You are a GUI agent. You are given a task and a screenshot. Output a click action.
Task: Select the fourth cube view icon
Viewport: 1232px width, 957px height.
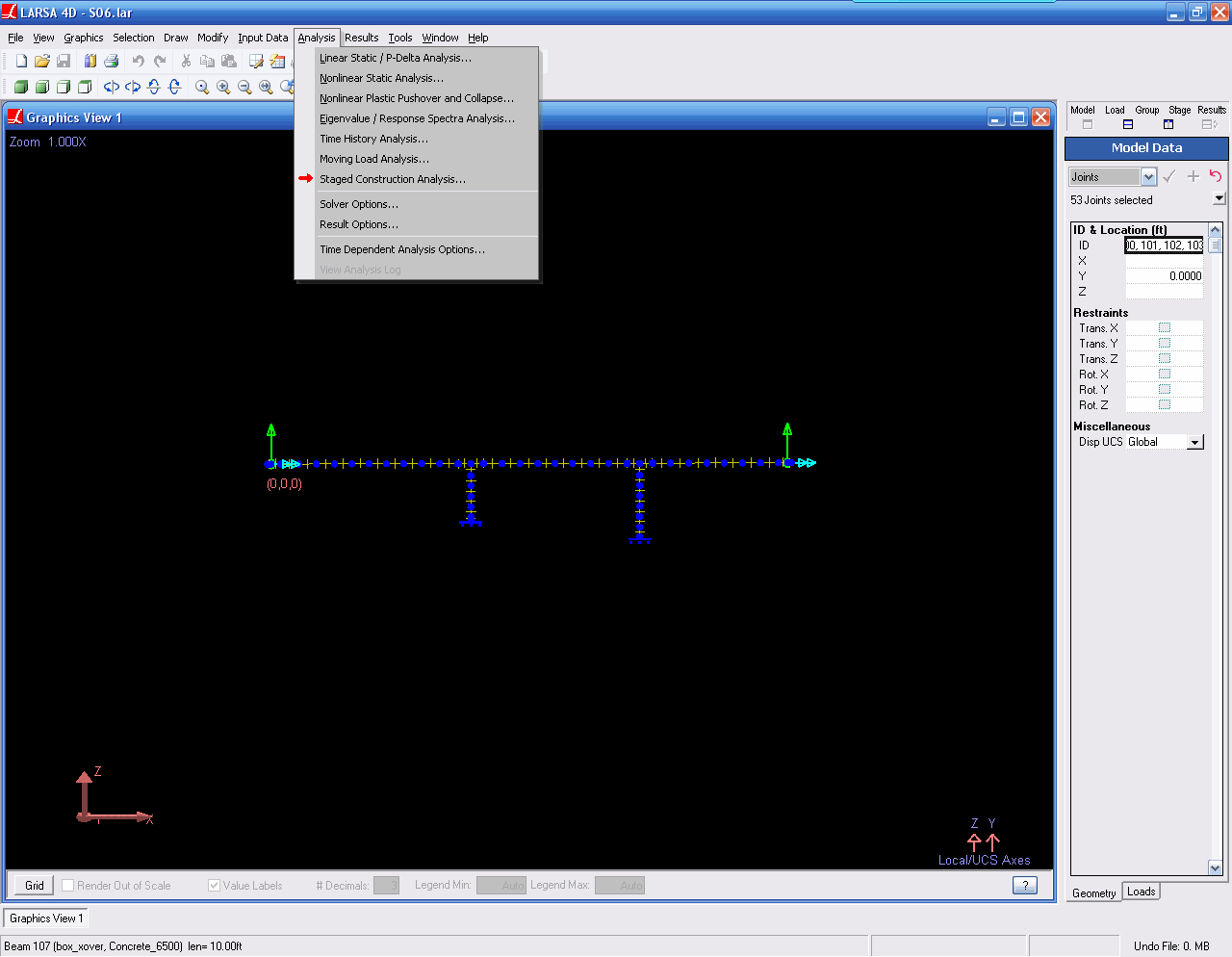click(x=85, y=87)
